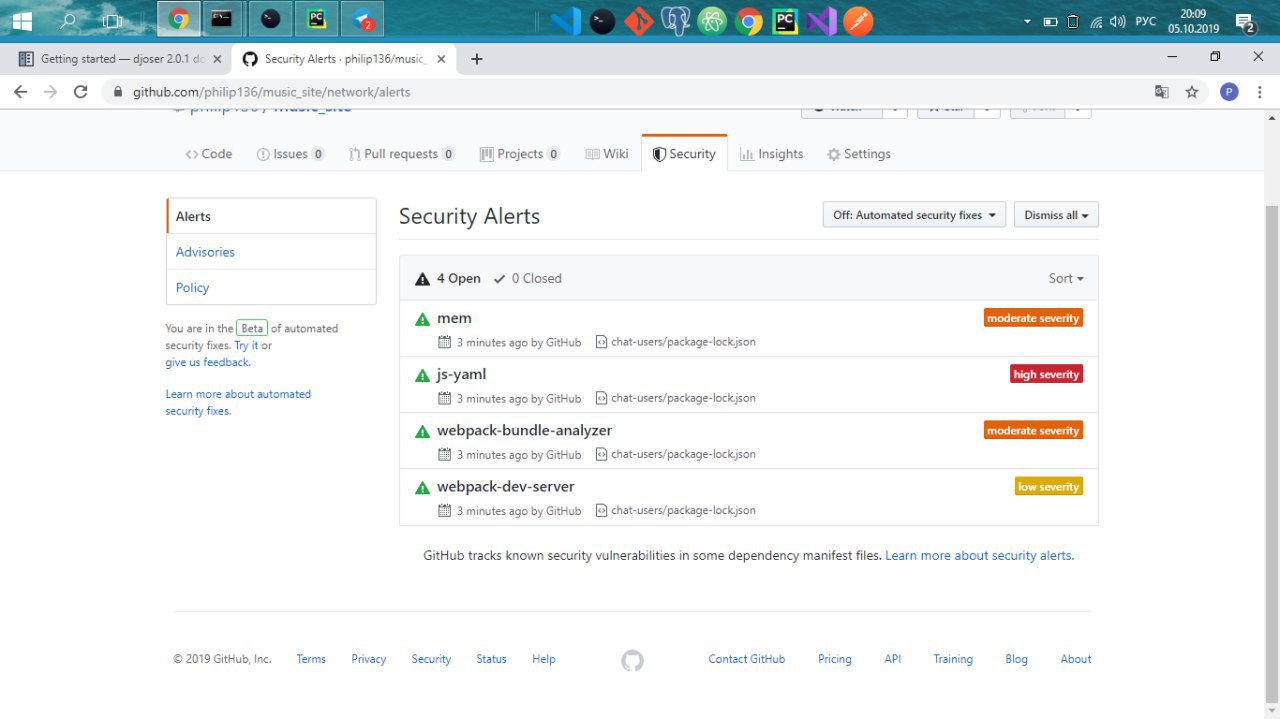Open Learn more about security alerts
Viewport: 1280px width, 719px height.
(979, 555)
